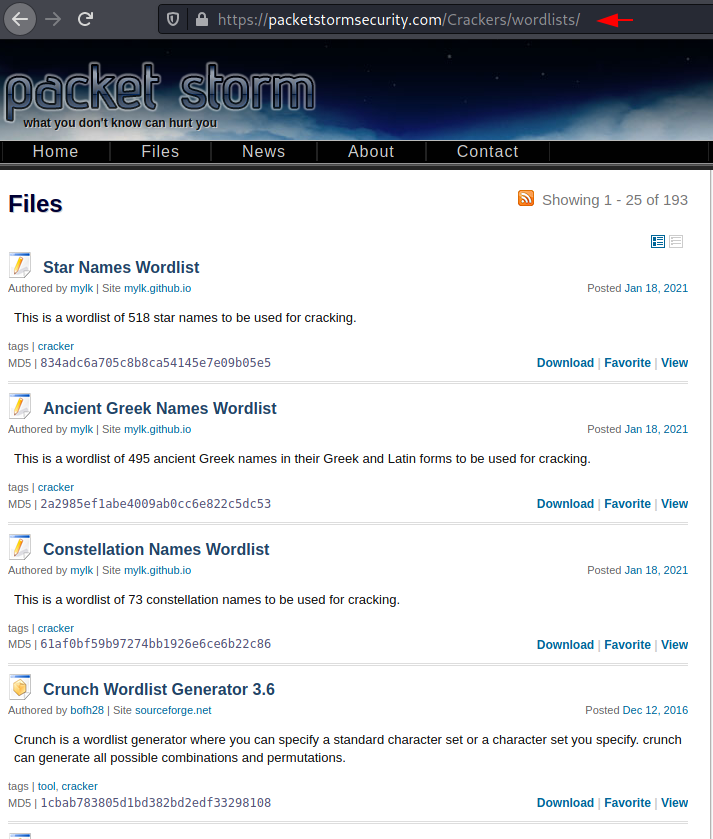Click the Packet Storm logo banner
This screenshot has width=713, height=839.
pyautogui.click(x=160, y=92)
